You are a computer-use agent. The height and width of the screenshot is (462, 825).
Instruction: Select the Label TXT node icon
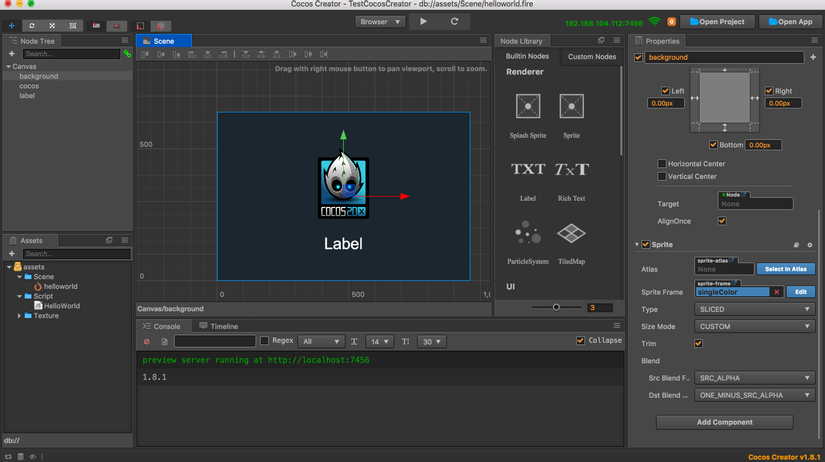[528, 169]
